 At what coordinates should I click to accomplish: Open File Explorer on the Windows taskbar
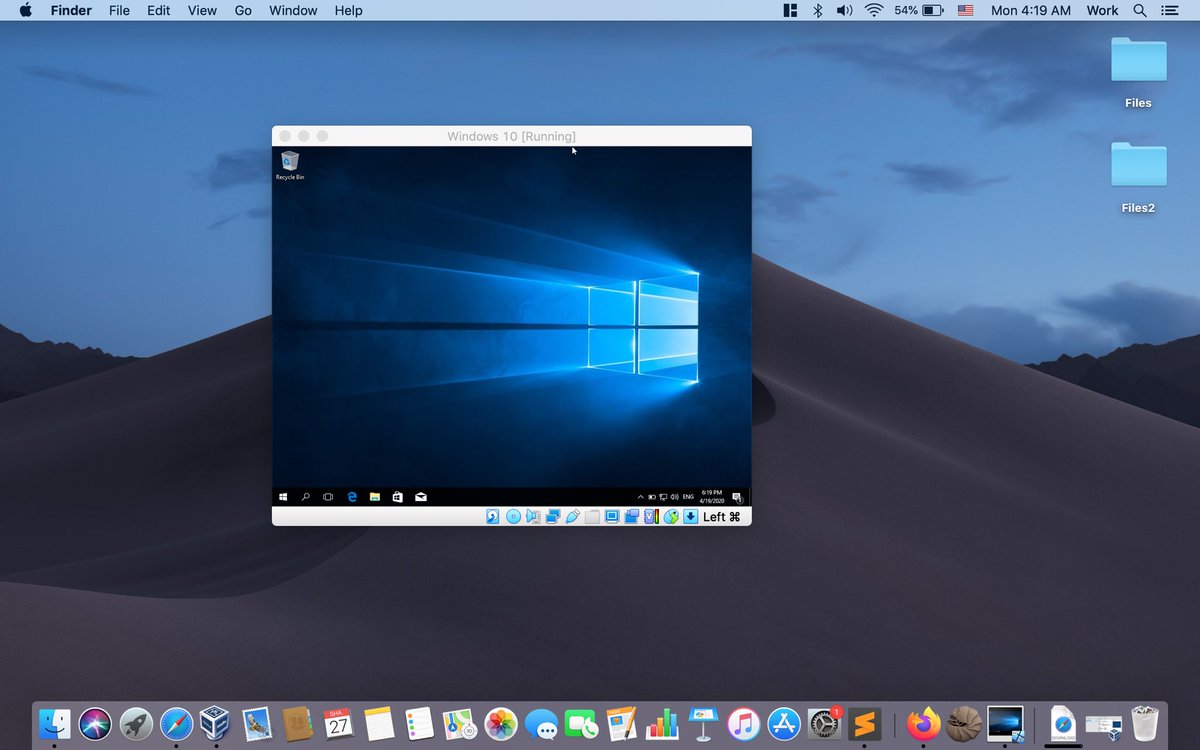[375, 497]
